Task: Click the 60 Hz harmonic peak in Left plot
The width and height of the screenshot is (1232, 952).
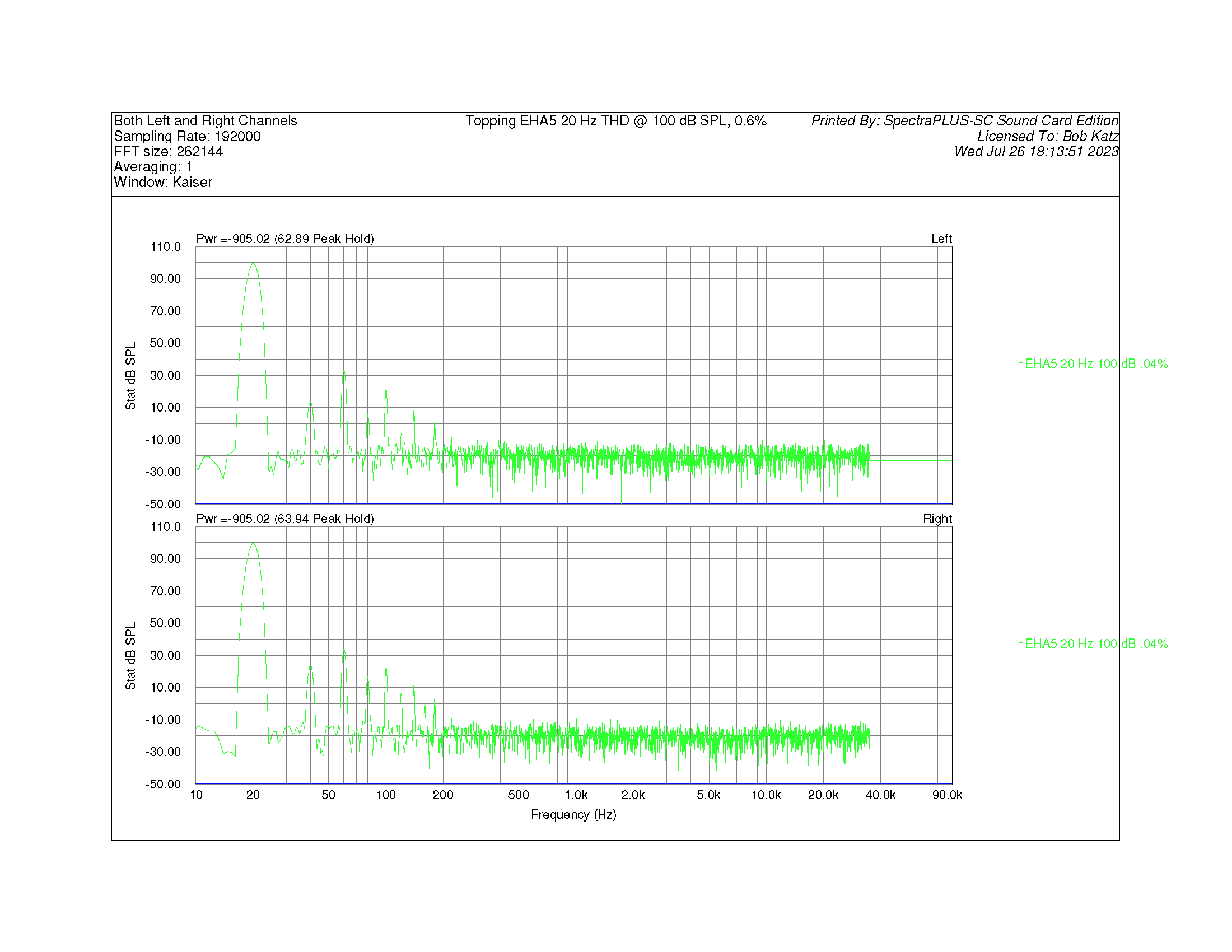Action: click(343, 374)
